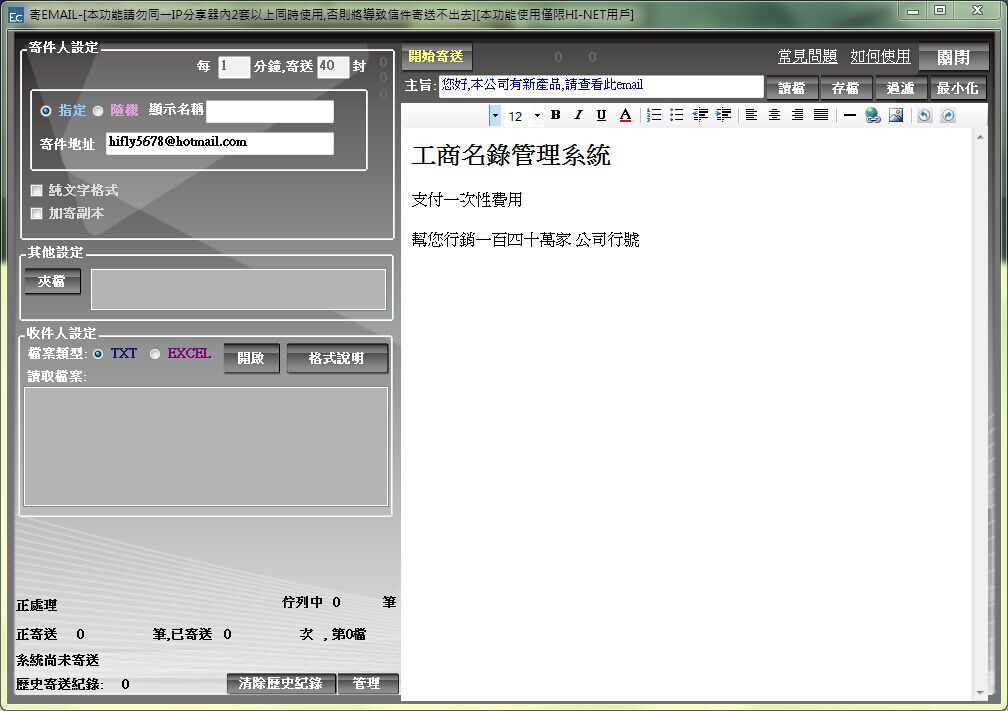Click the 最小化 minimize button

958,88
